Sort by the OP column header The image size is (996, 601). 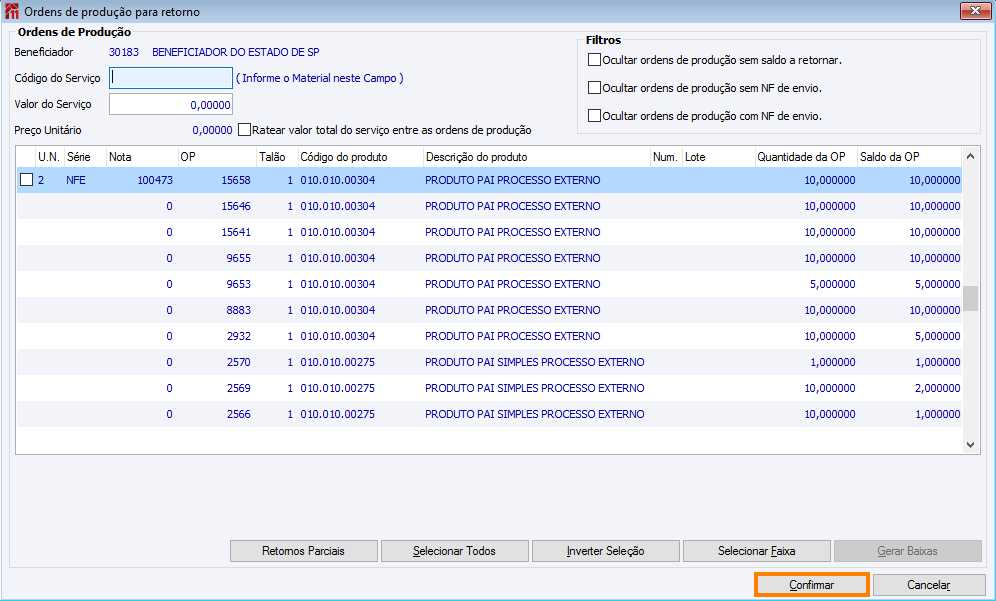coord(217,157)
